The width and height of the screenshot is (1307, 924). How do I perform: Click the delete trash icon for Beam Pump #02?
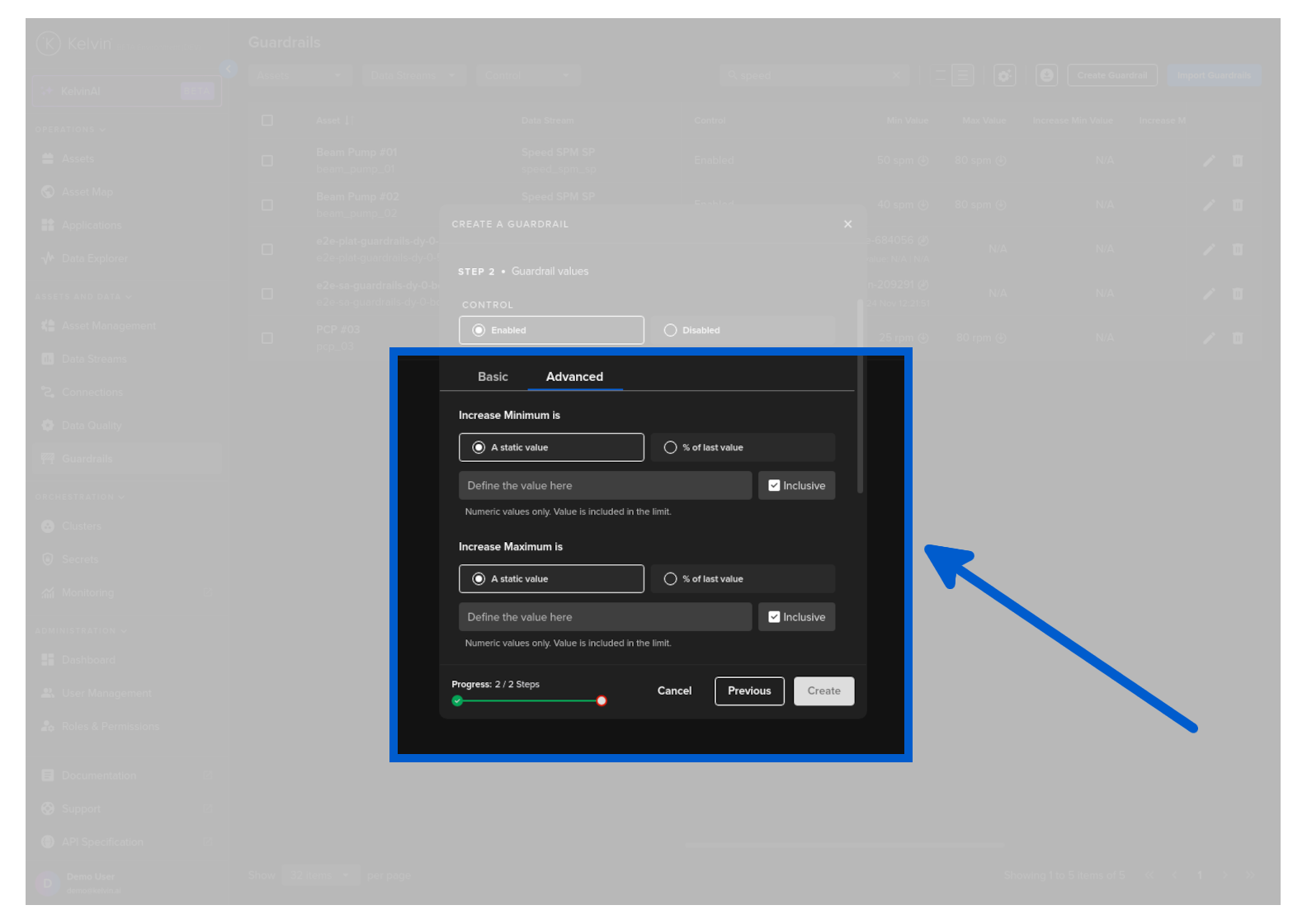tap(1238, 205)
